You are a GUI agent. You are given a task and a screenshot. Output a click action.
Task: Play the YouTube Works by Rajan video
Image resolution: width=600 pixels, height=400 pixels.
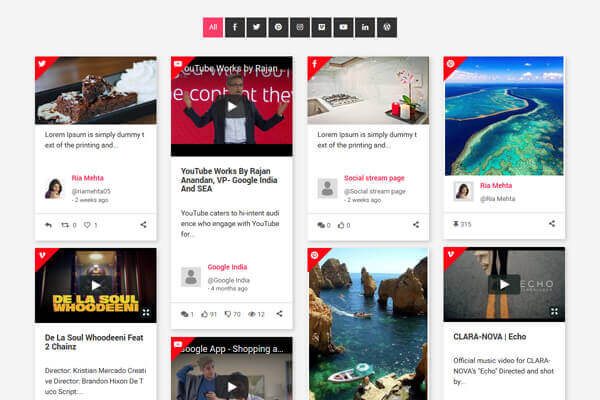pyautogui.click(x=232, y=106)
